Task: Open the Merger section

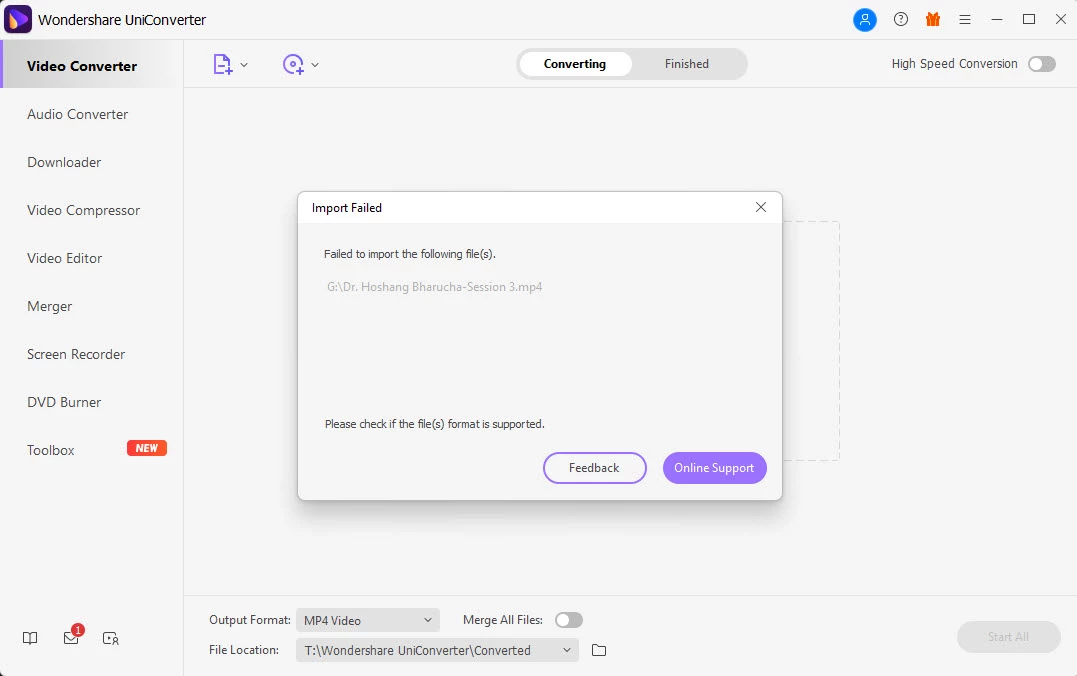Action: [49, 306]
